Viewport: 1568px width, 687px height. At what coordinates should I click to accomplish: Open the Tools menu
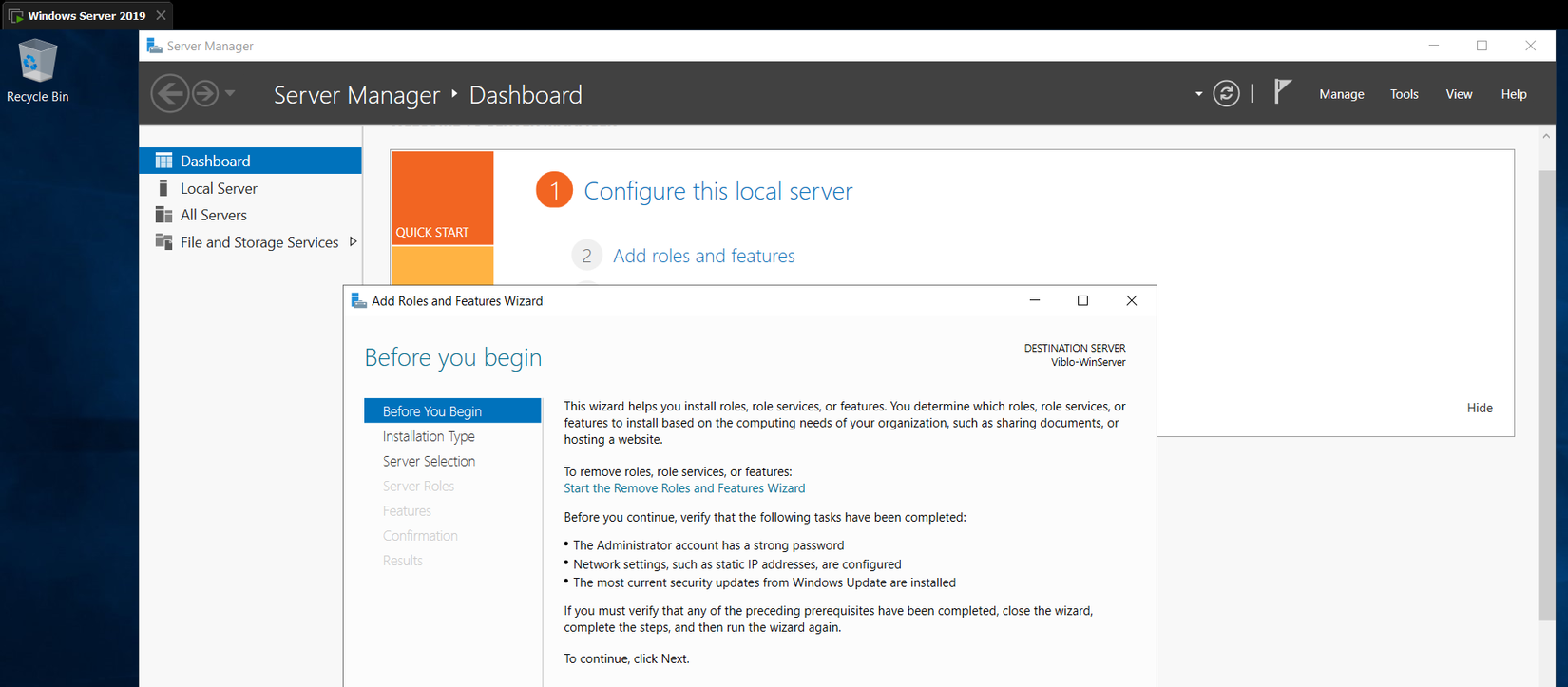1404,94
